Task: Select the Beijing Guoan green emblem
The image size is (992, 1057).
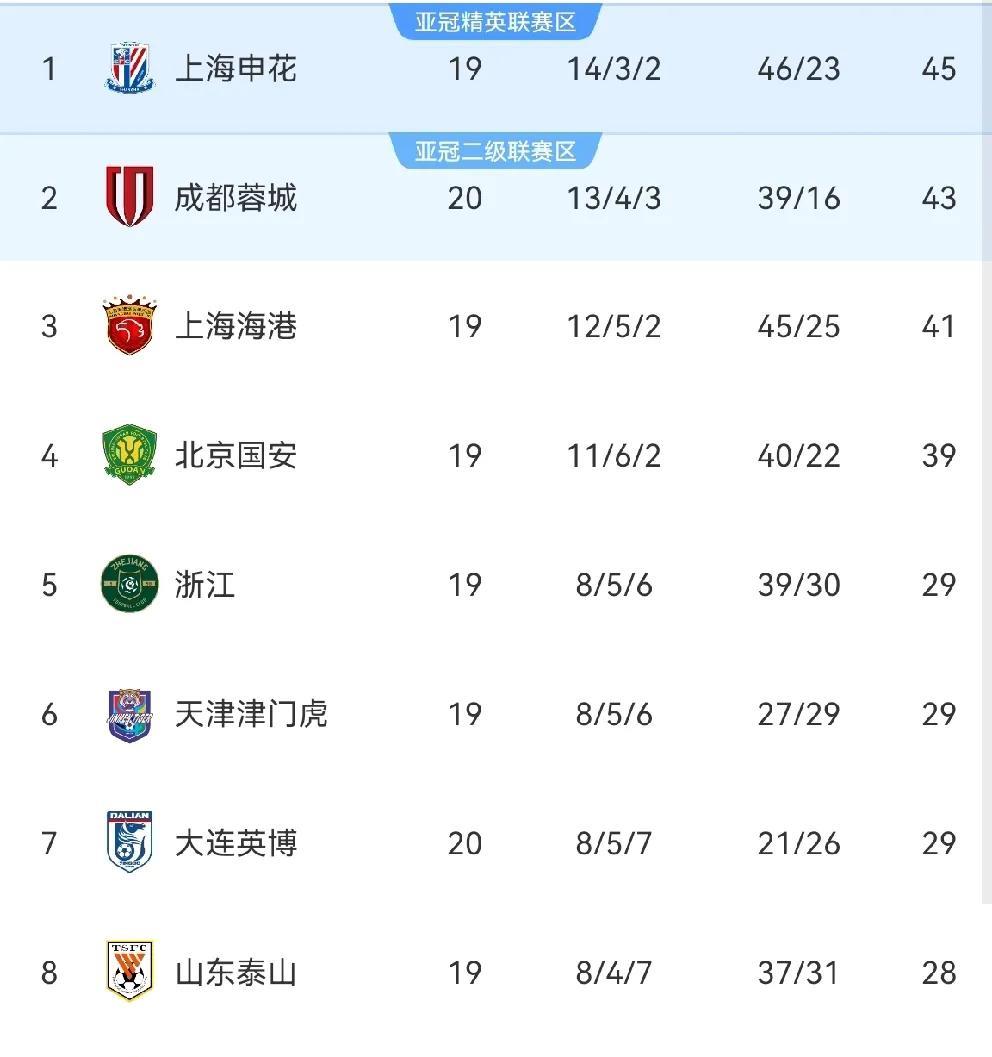Action: pos(129,456)
